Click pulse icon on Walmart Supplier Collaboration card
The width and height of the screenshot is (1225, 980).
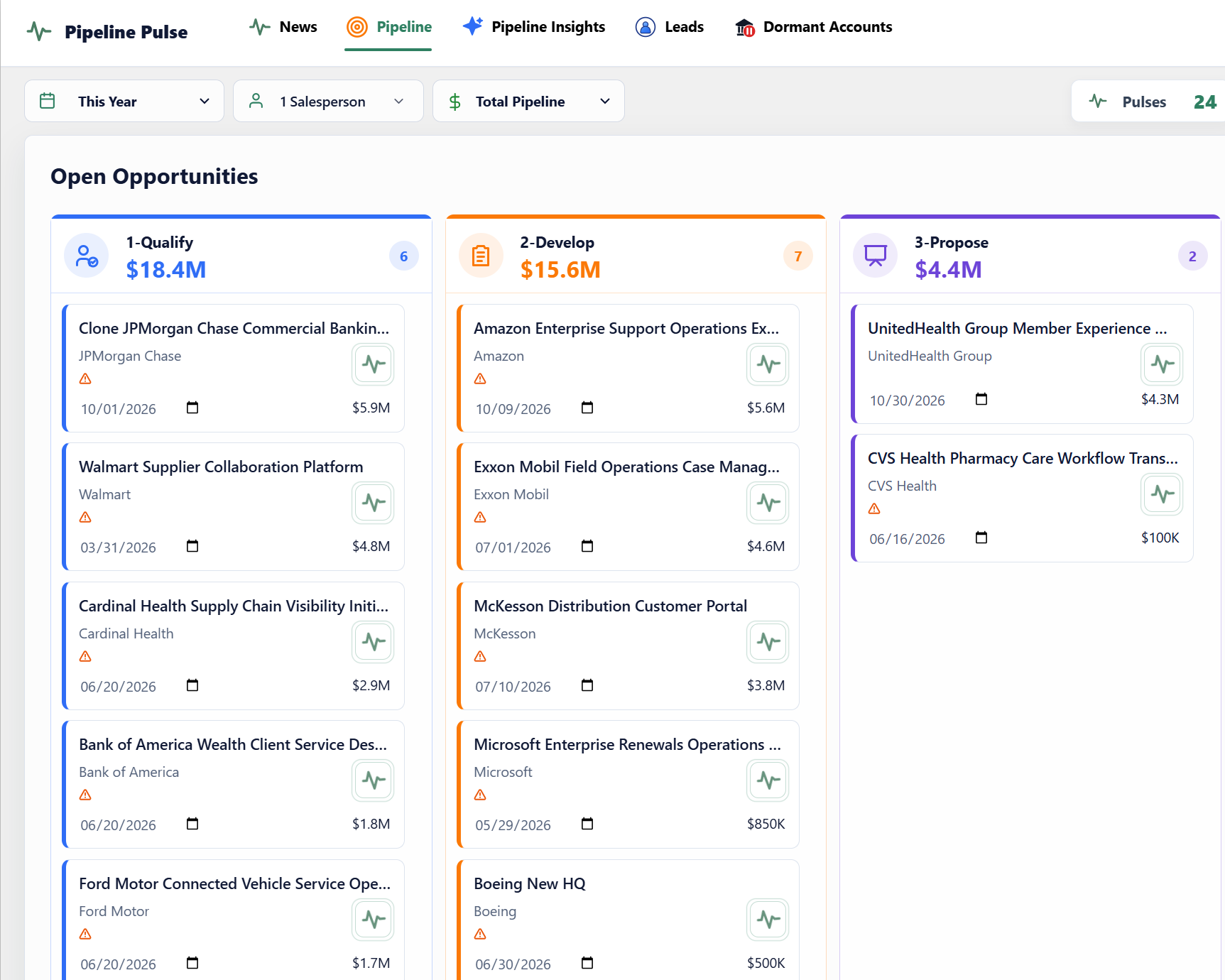point(374,503)
